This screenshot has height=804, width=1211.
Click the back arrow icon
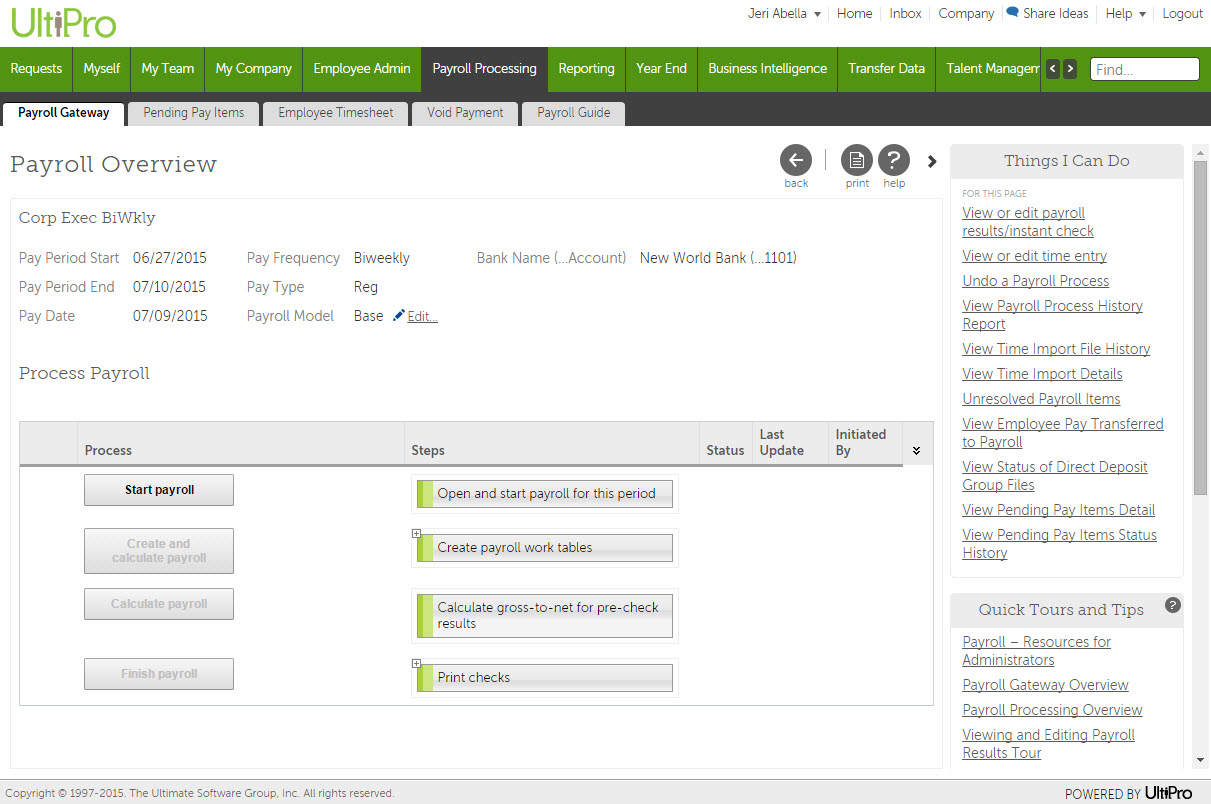(796, 160)
